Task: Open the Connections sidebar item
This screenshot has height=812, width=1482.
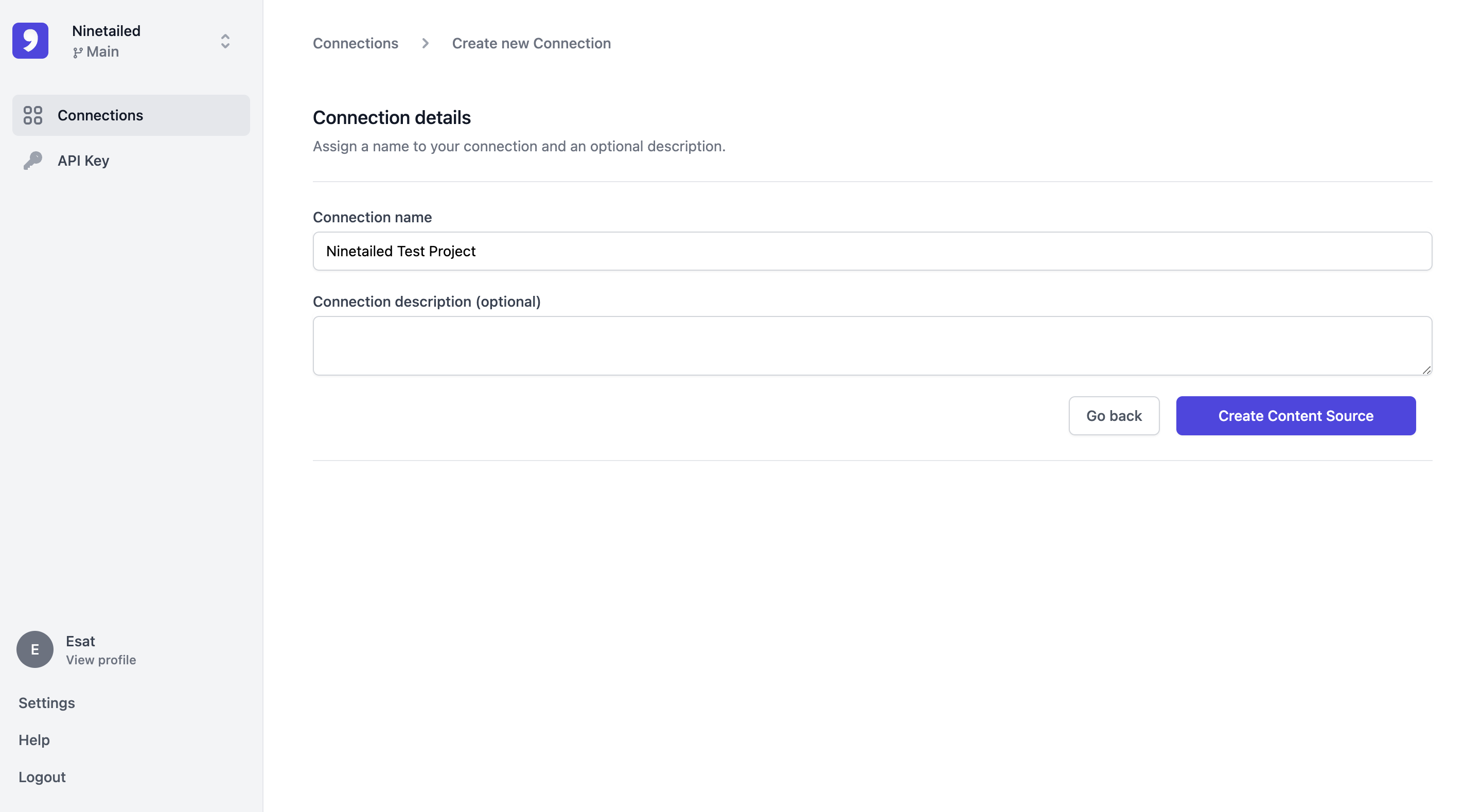Action: coord(131,115)
